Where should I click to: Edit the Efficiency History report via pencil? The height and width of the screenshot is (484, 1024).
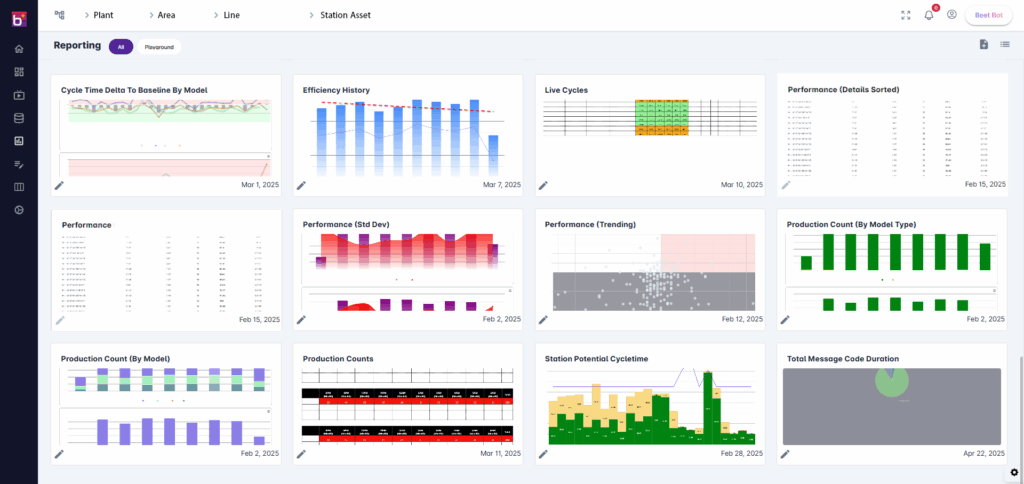[x=302, y=185]
